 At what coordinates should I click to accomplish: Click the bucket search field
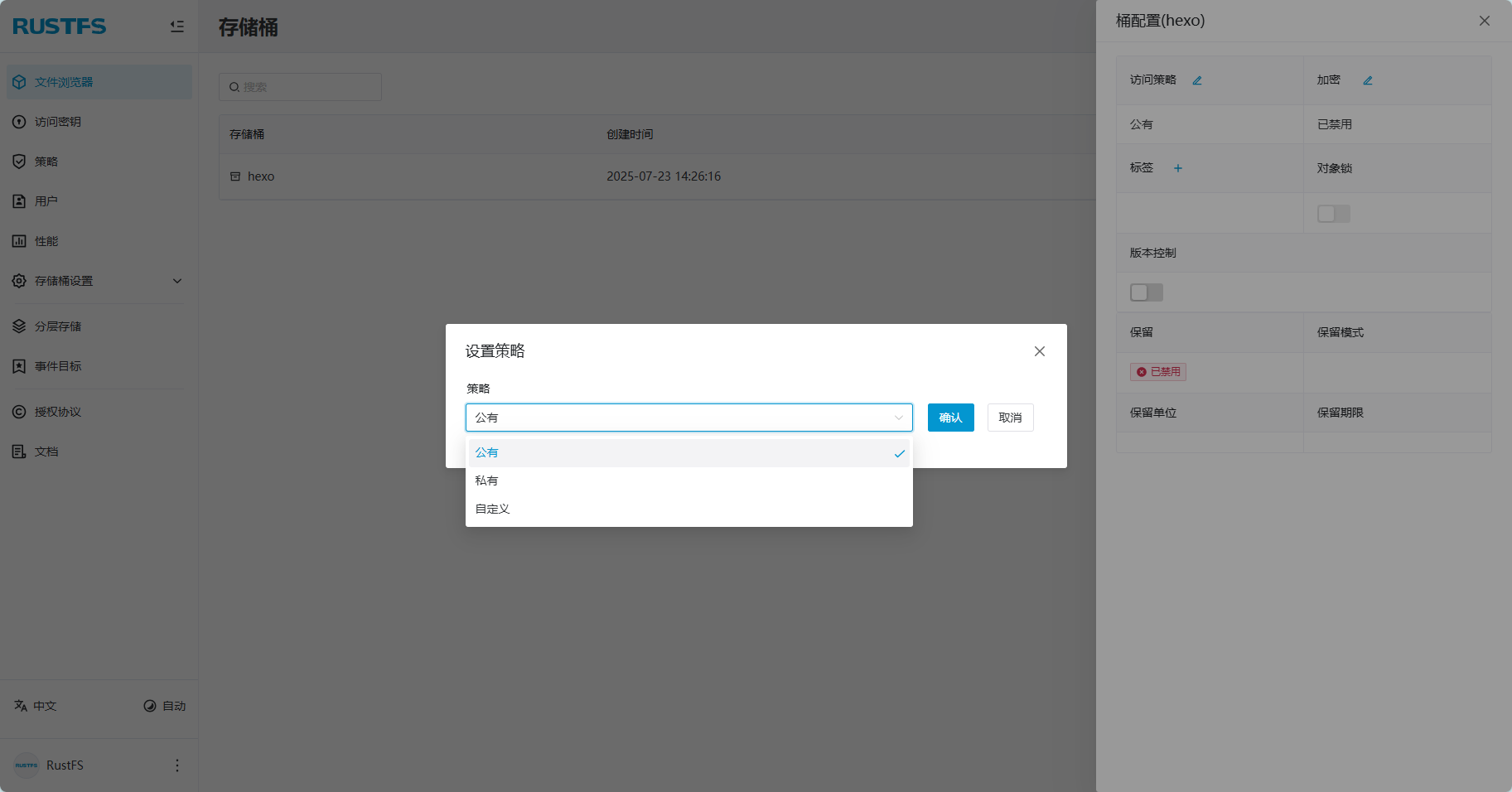point(300,87)
